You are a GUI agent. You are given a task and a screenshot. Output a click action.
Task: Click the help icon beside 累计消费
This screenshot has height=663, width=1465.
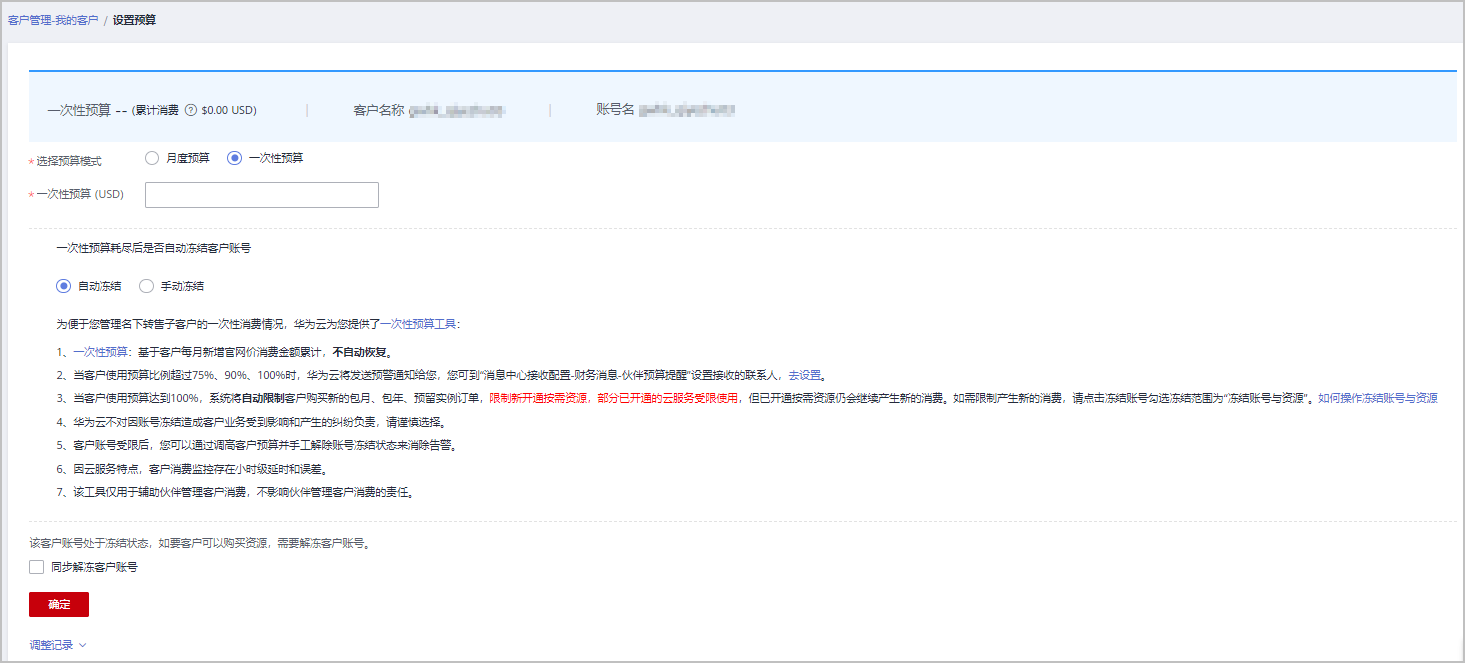click(190, 110)
